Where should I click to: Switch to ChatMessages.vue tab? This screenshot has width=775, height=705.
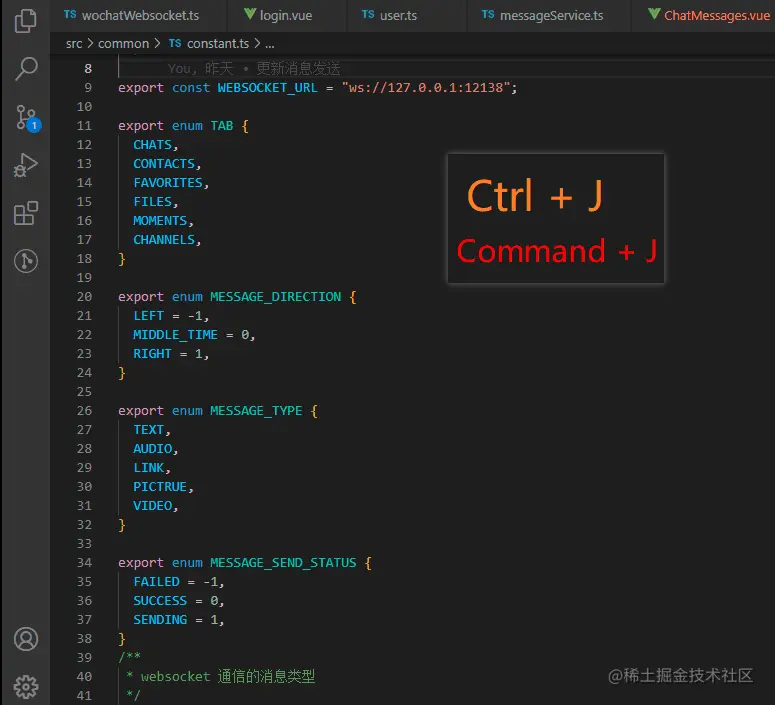[x=709, y=15]
